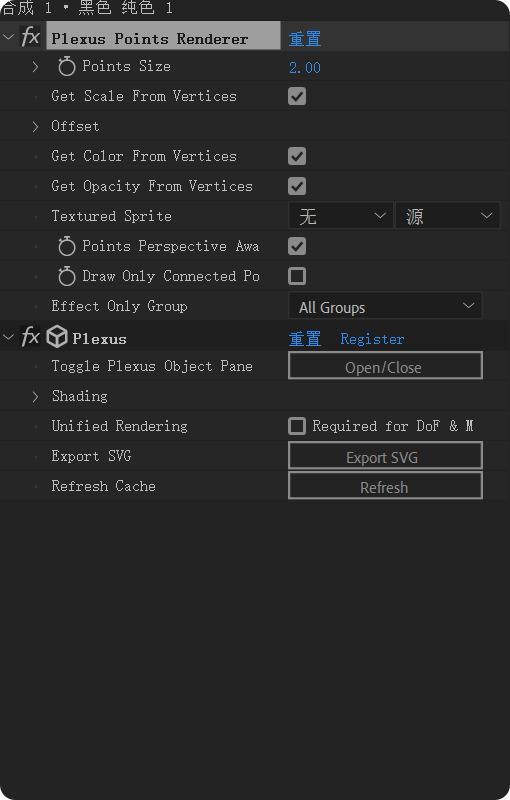Uncheck Get Scale From Vertices
The width and height of the screenshot is (510, 800).
point(297,96)
